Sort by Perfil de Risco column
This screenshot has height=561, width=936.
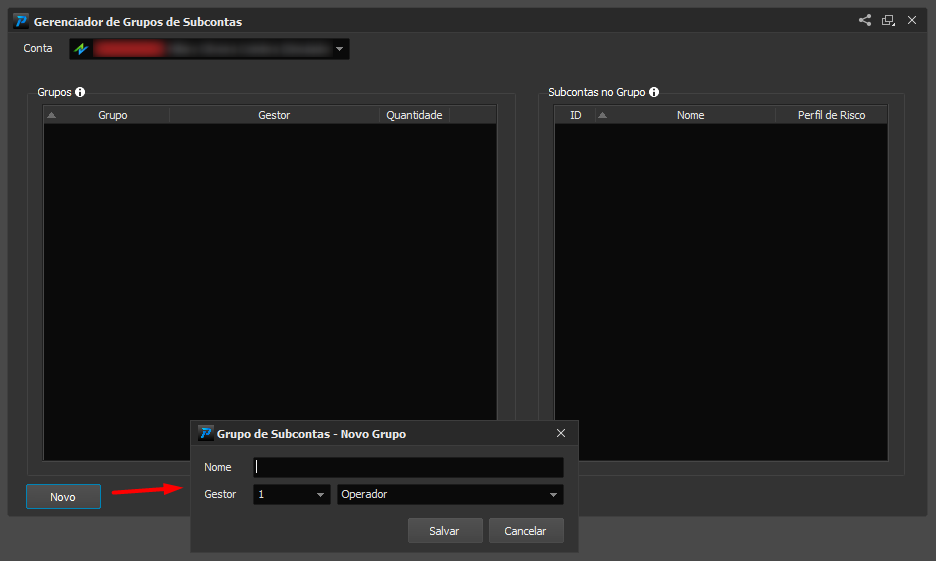831,115
